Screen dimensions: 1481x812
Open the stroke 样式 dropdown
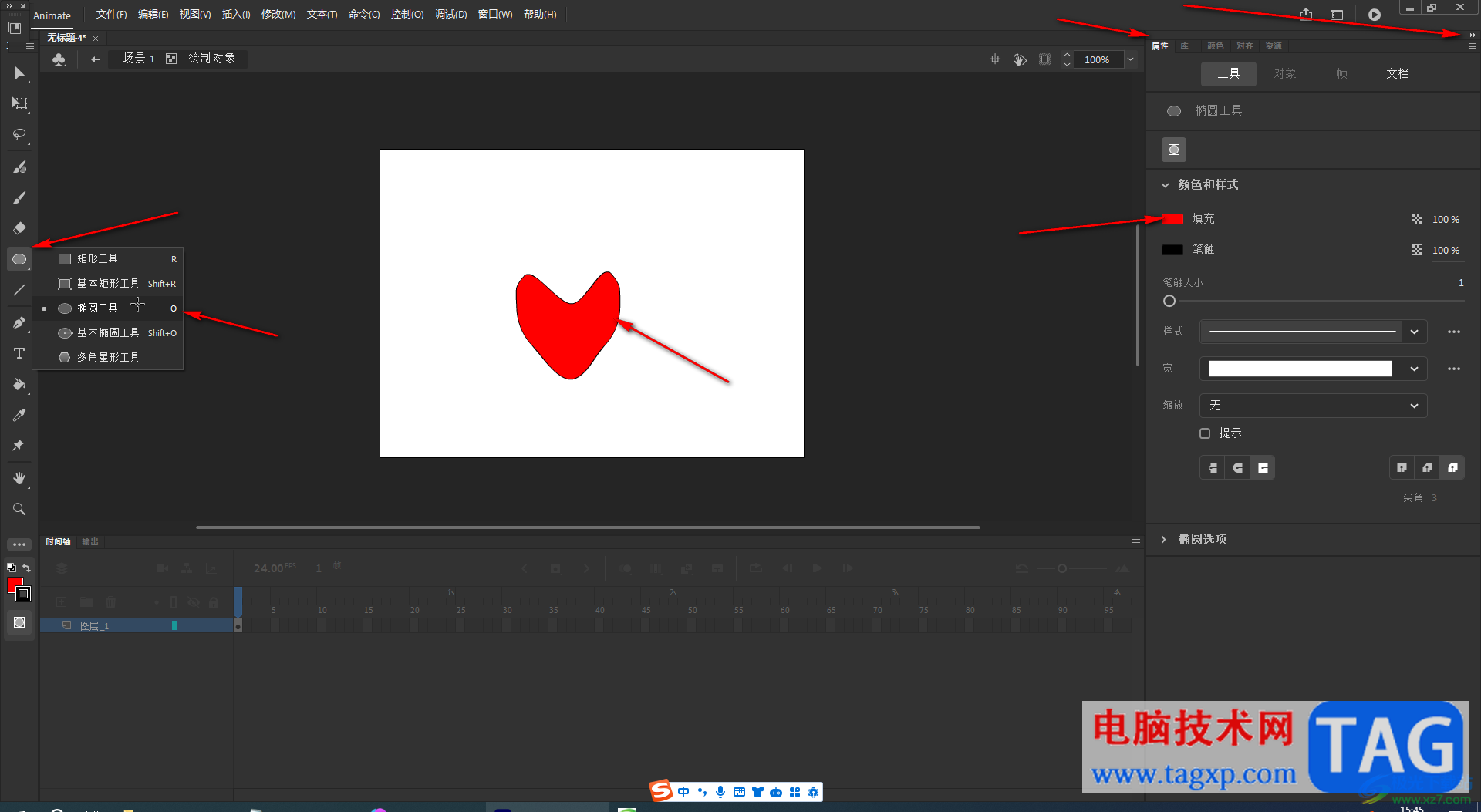1313,332
